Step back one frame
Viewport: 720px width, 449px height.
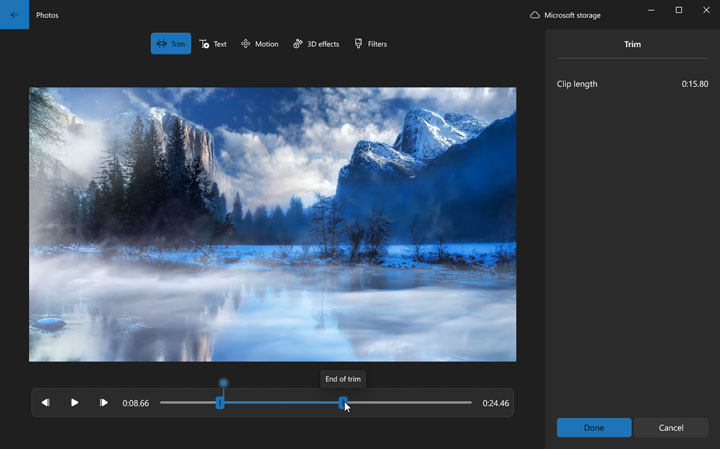click(x=46, y=403)
